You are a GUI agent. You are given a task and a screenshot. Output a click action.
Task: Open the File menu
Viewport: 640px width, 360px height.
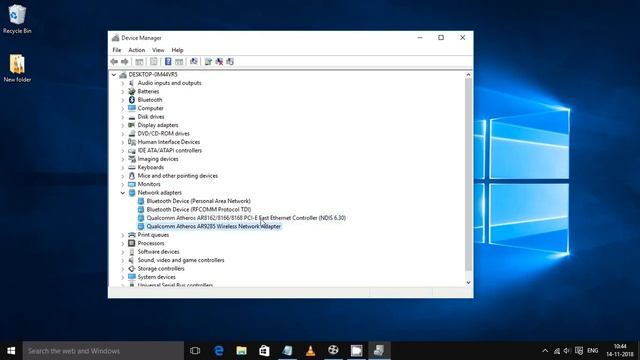[x=117, y=50]
